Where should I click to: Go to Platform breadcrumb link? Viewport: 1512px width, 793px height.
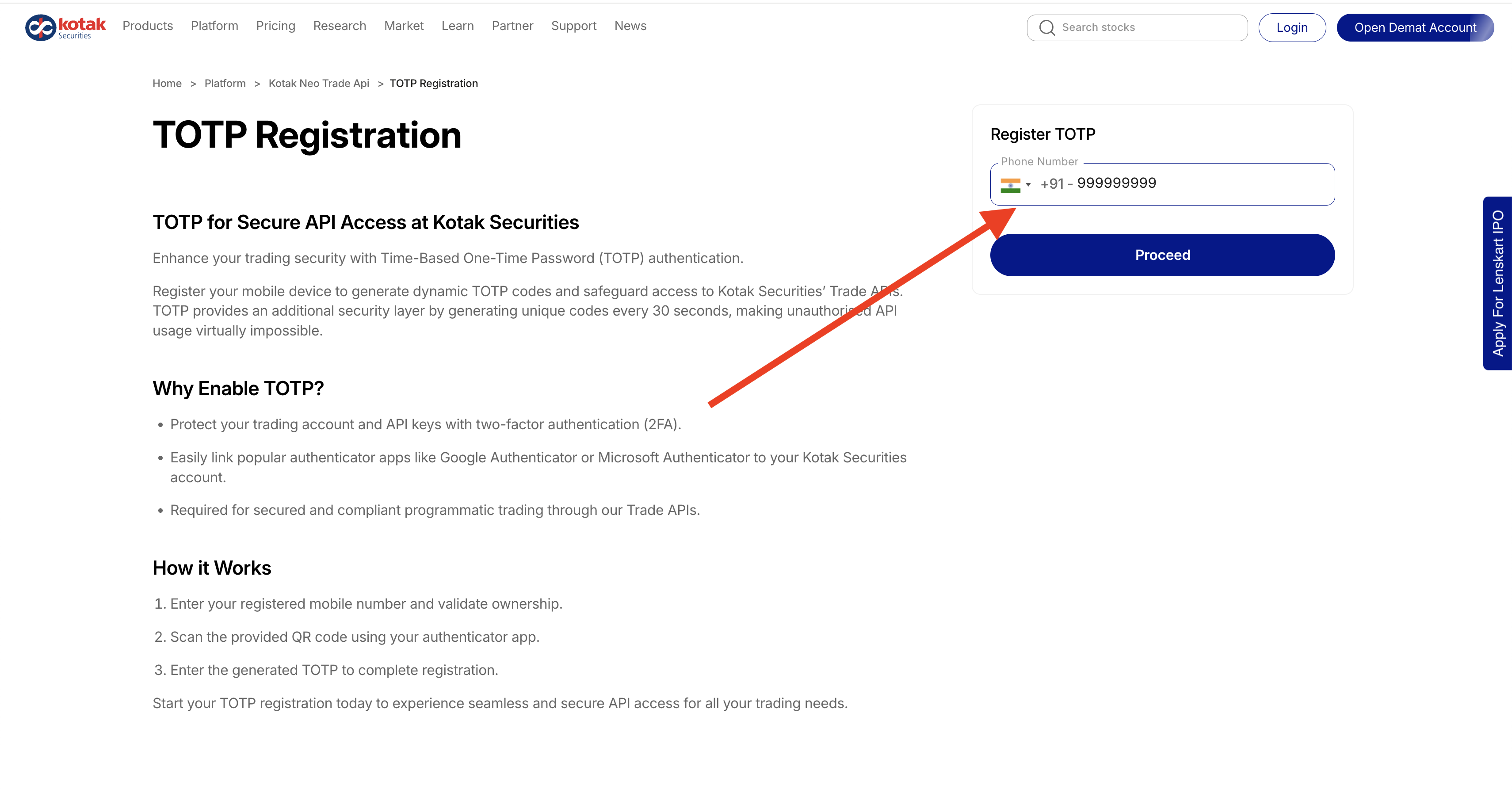tap(225, 84)
